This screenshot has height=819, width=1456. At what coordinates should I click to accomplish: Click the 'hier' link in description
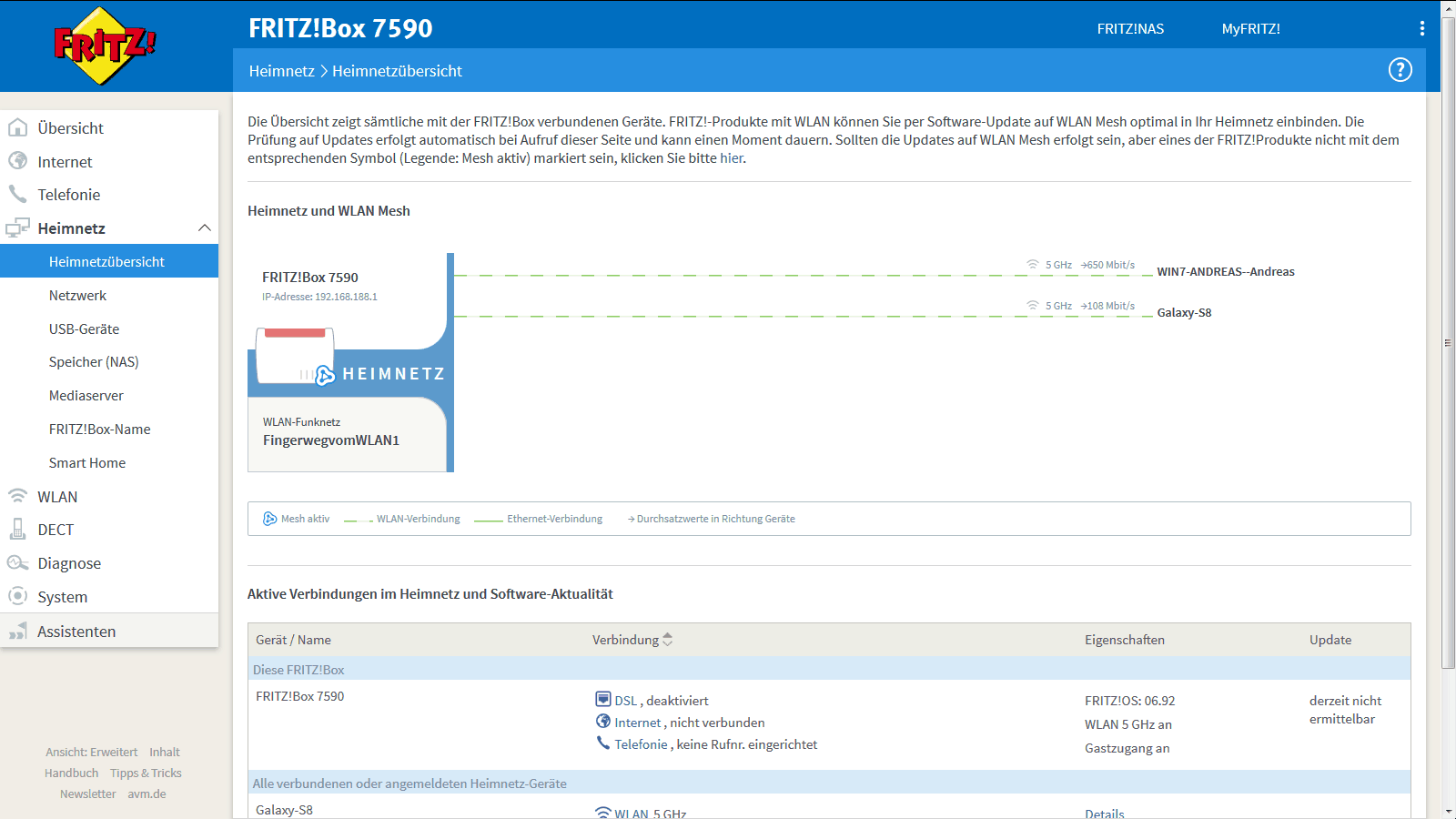coord(732,158)
